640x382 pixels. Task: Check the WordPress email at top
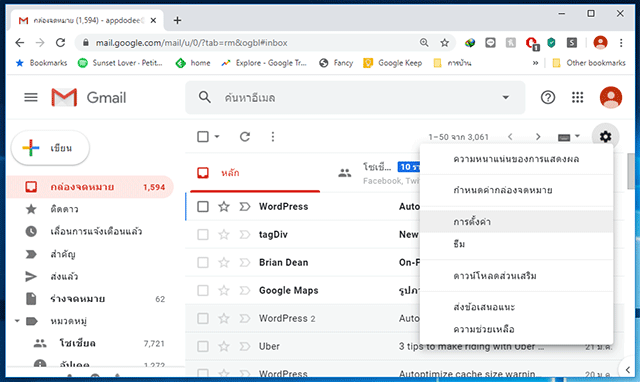coord(203,207)
